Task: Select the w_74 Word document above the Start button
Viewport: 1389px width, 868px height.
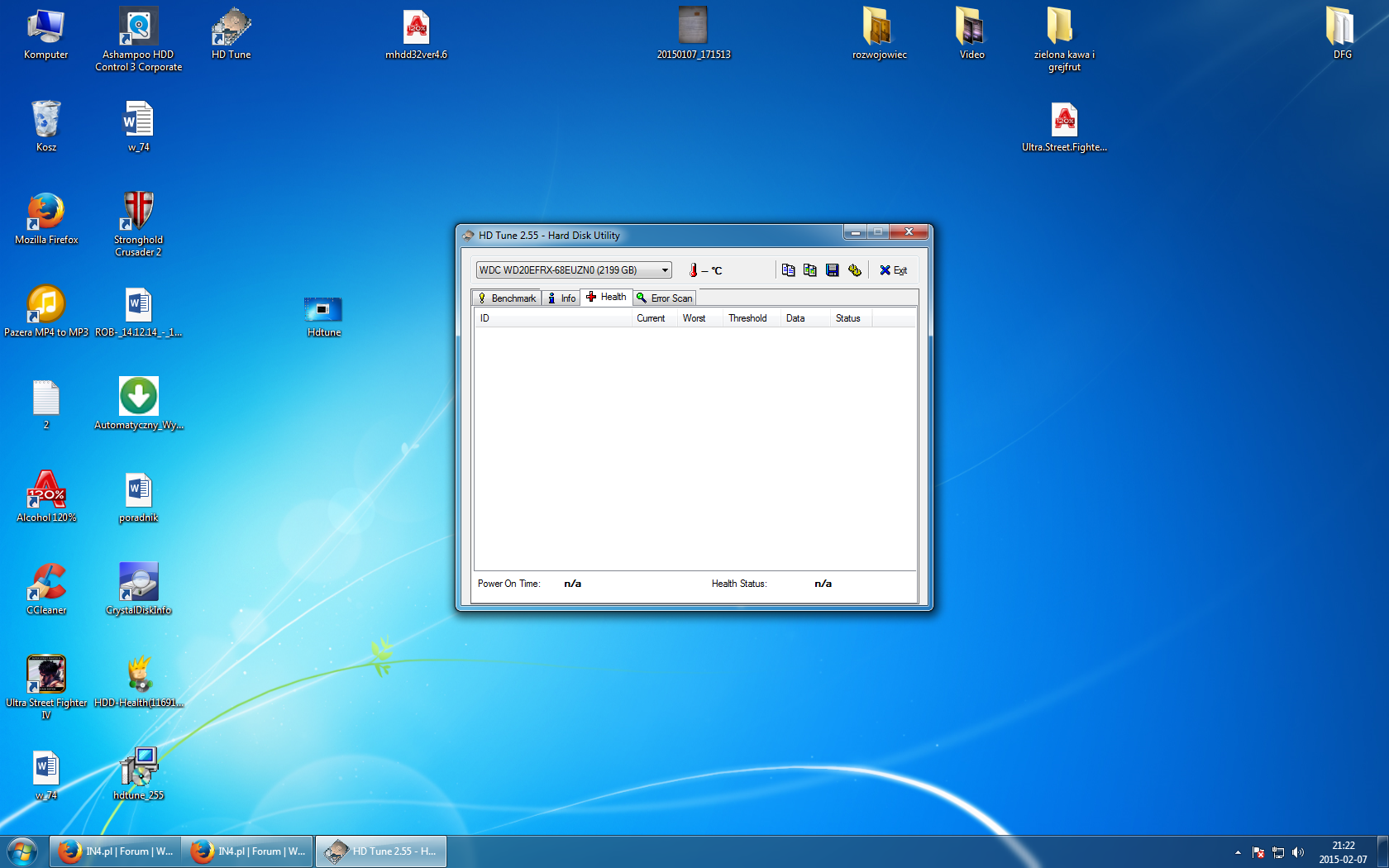Action: [x=46, y=775]
